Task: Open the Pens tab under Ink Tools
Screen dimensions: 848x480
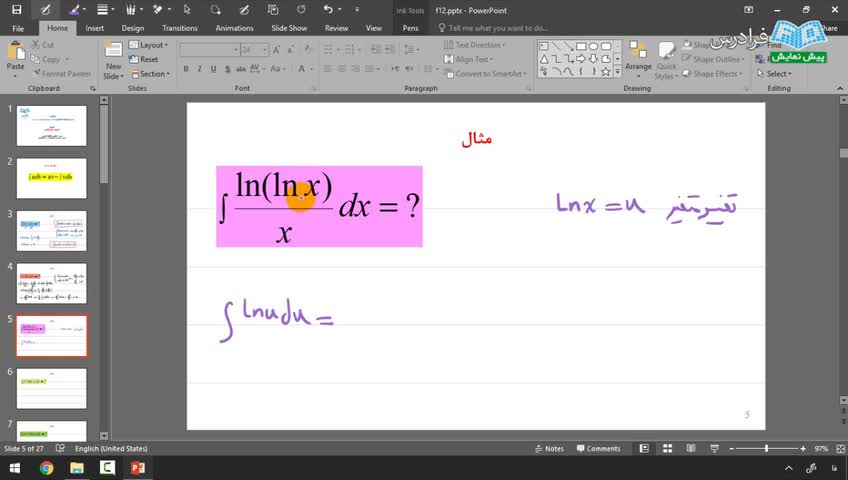Action: pos(410,28)
